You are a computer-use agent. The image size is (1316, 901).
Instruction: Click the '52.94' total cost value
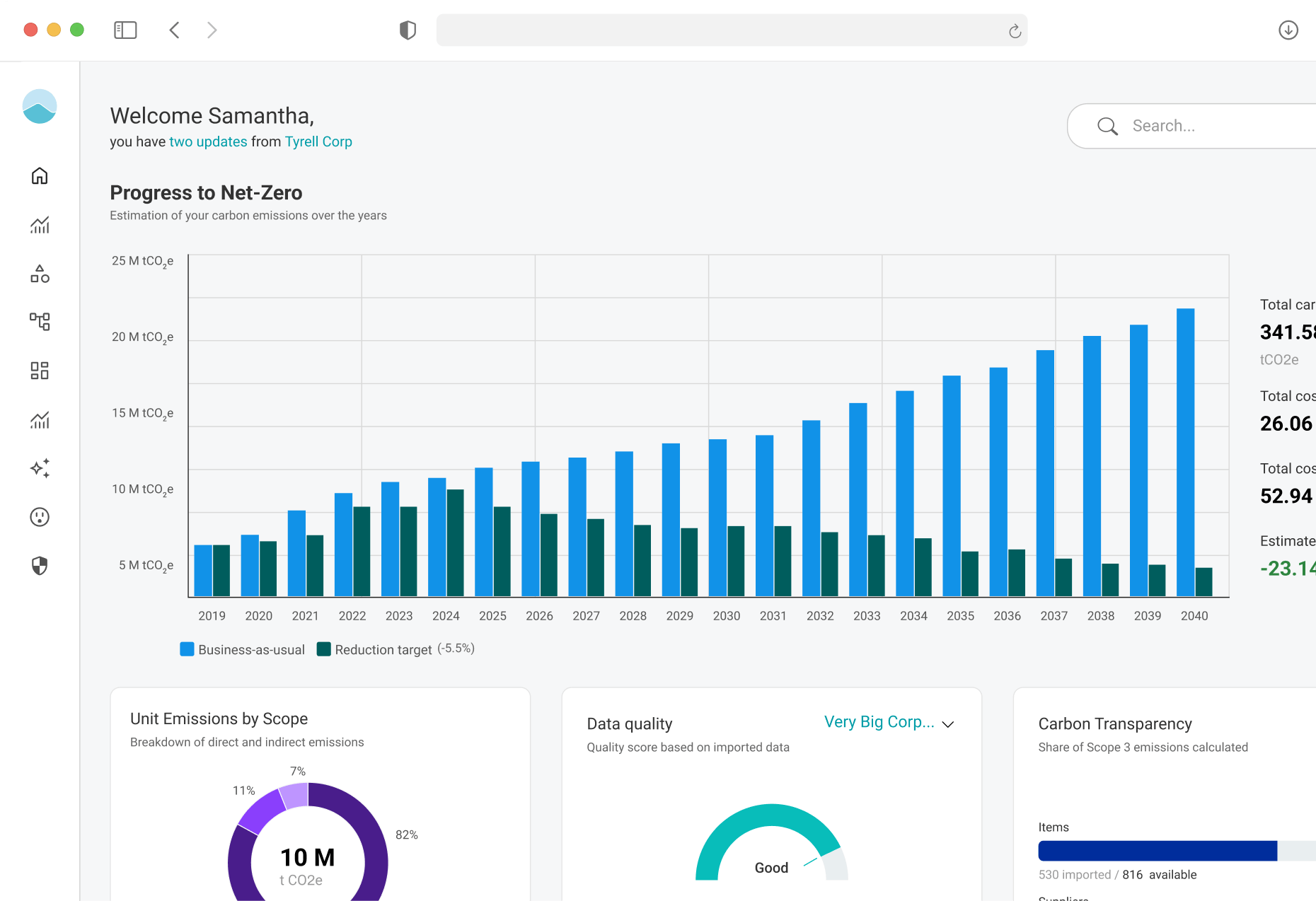(1286, 496)
